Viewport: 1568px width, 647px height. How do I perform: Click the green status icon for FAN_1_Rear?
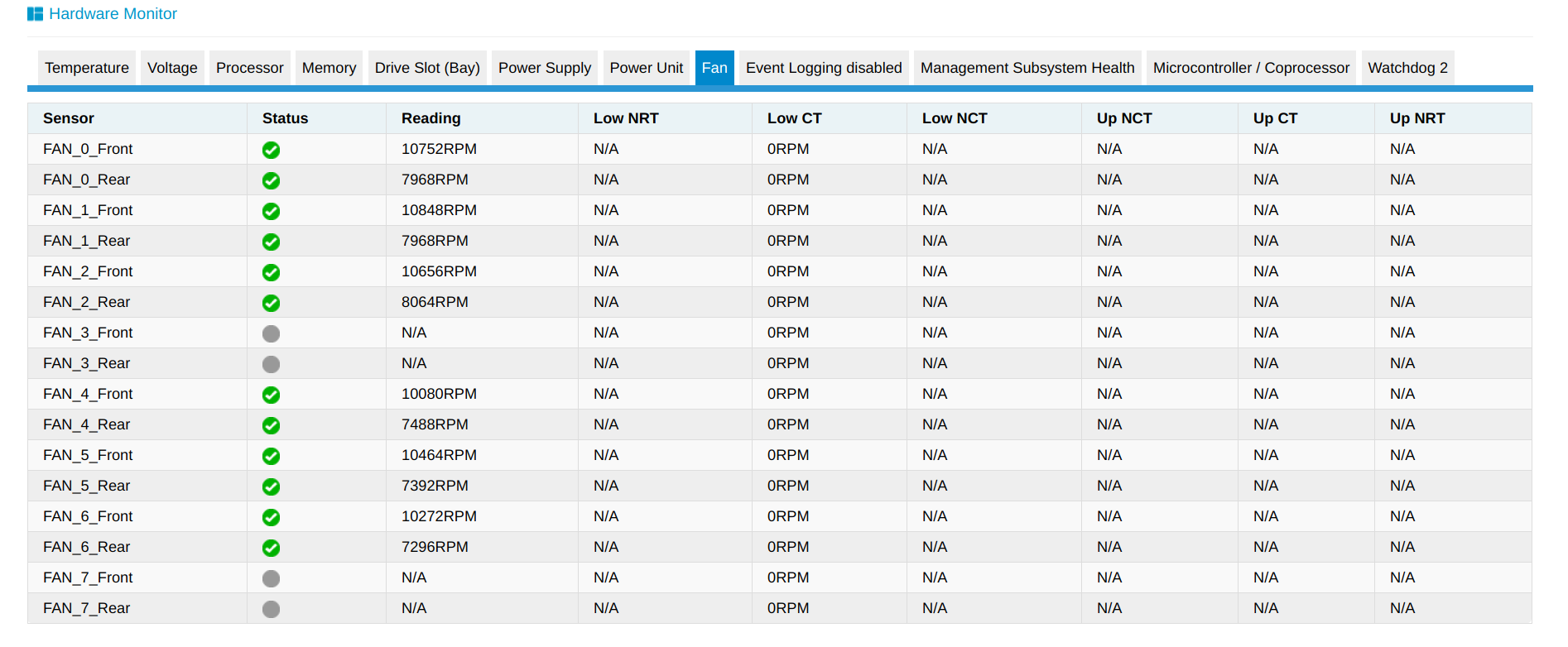point(271,242)
